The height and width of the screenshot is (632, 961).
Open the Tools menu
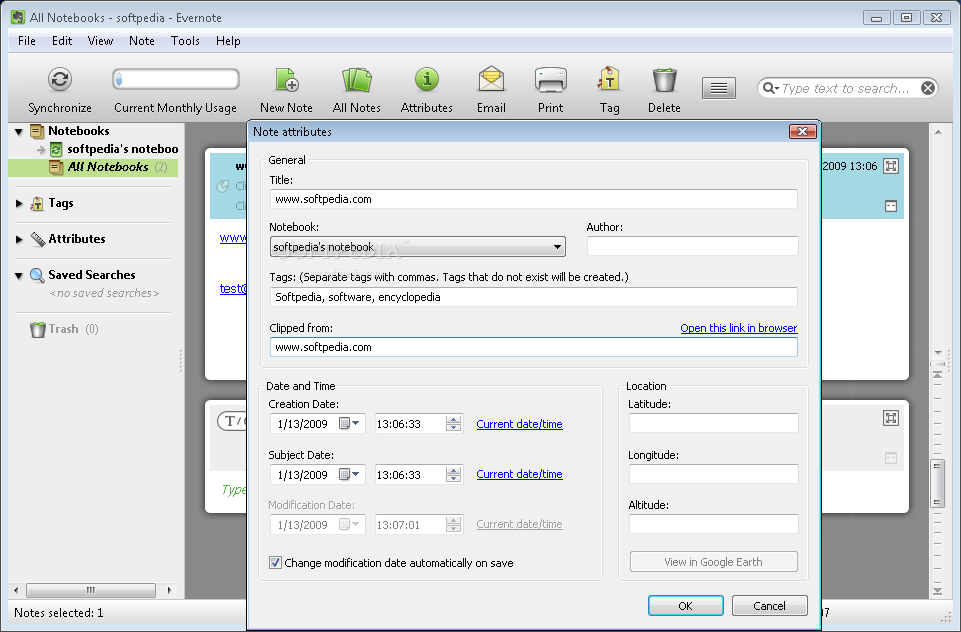click(x=185, y=41)
